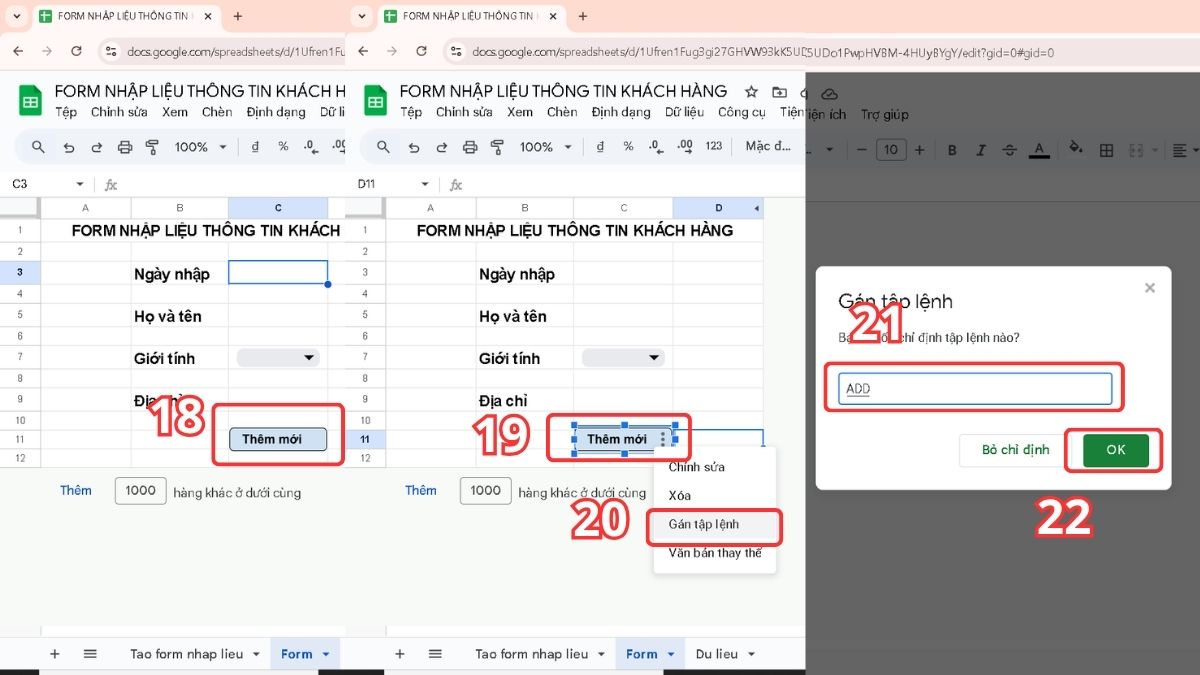Open the Mặc đ... font dropdown

point(771,146)
